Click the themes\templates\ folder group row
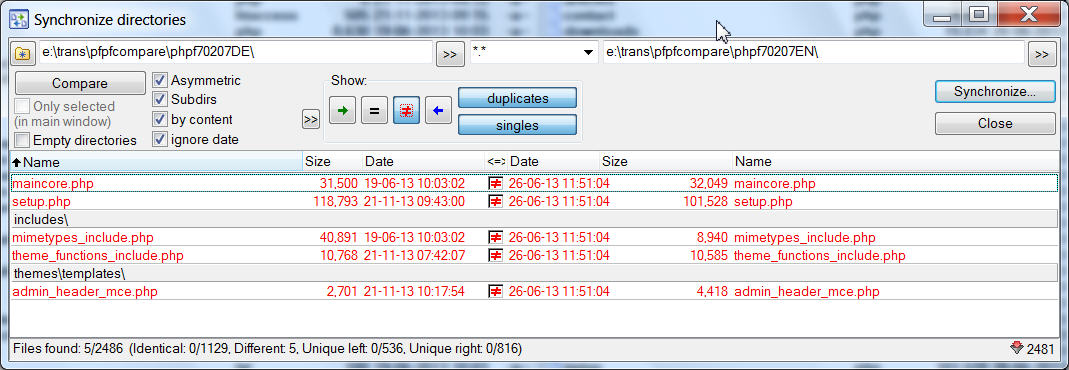 pos(534,273)
